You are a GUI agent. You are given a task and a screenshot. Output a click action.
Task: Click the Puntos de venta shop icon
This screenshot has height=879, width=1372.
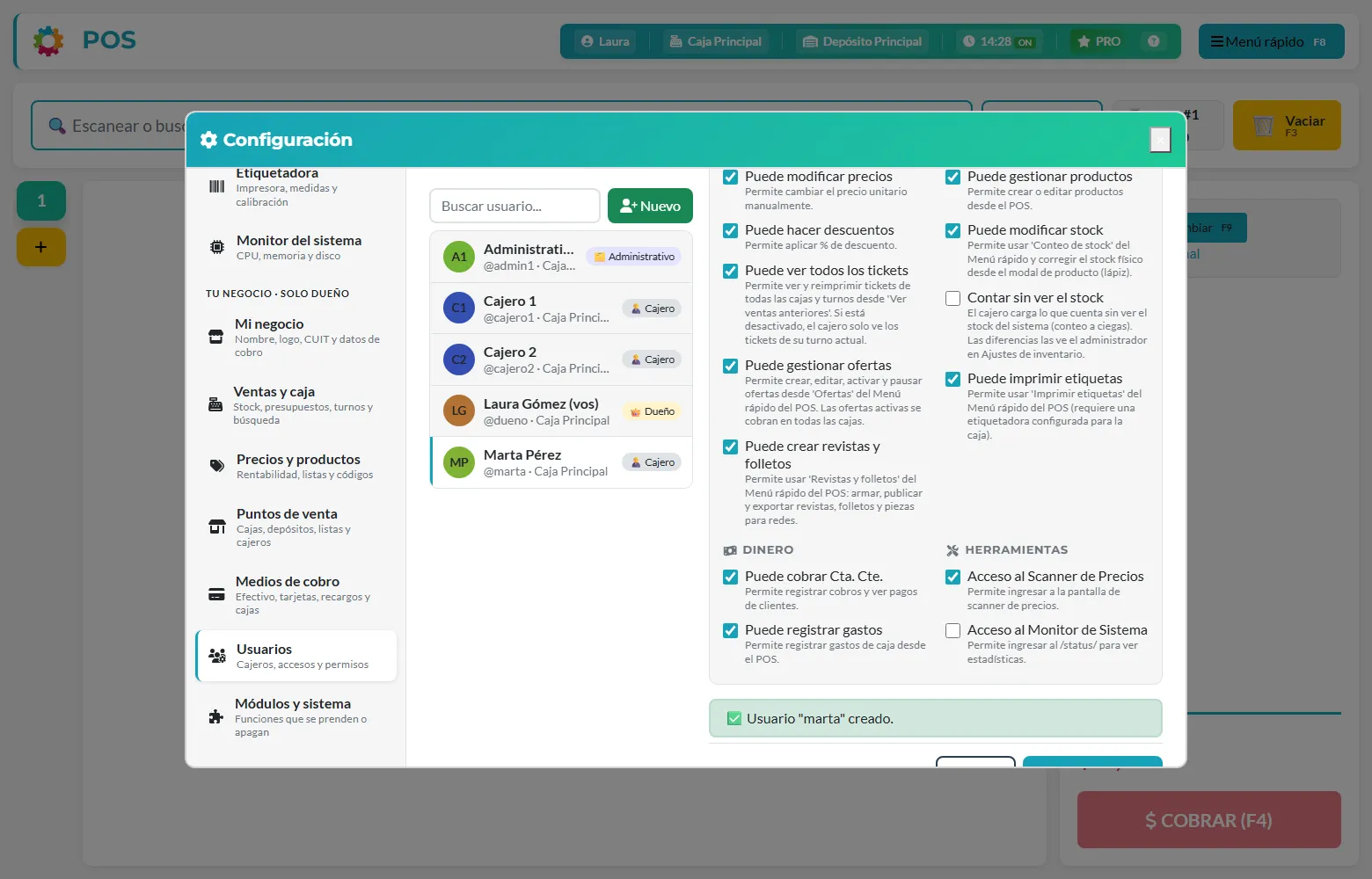pos(217,527)
